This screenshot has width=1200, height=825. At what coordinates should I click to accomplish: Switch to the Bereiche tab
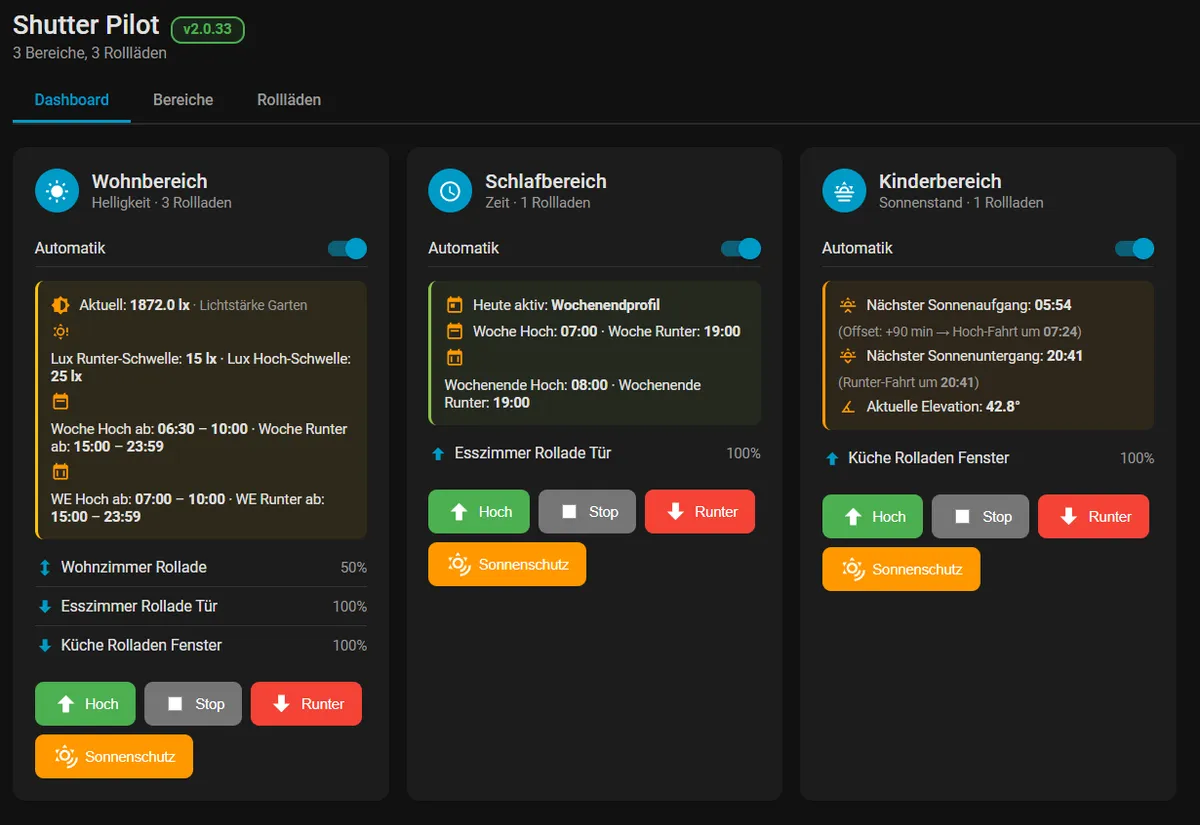pos(183,100)
